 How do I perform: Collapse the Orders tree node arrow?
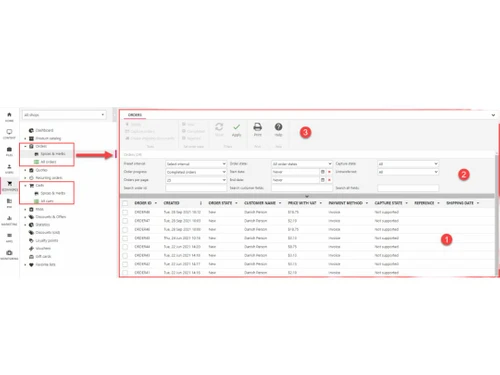point(25,146)
